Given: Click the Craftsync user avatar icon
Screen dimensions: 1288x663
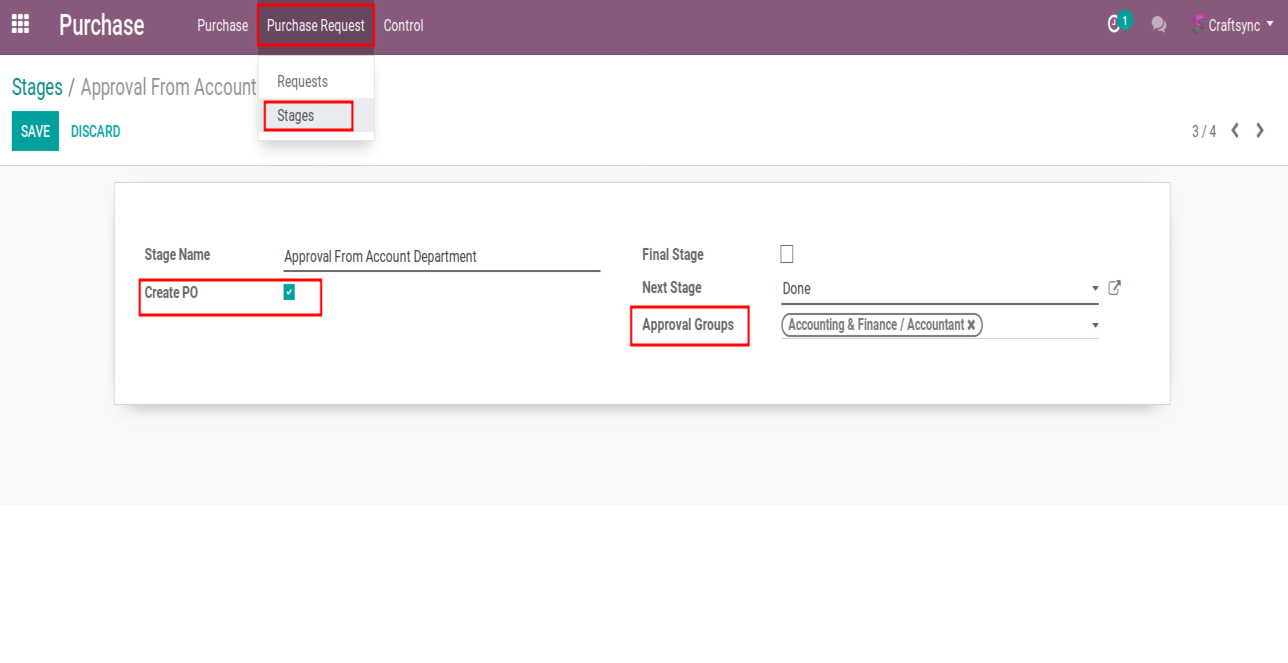Looking at the screenshot, I should [1198, 25].
